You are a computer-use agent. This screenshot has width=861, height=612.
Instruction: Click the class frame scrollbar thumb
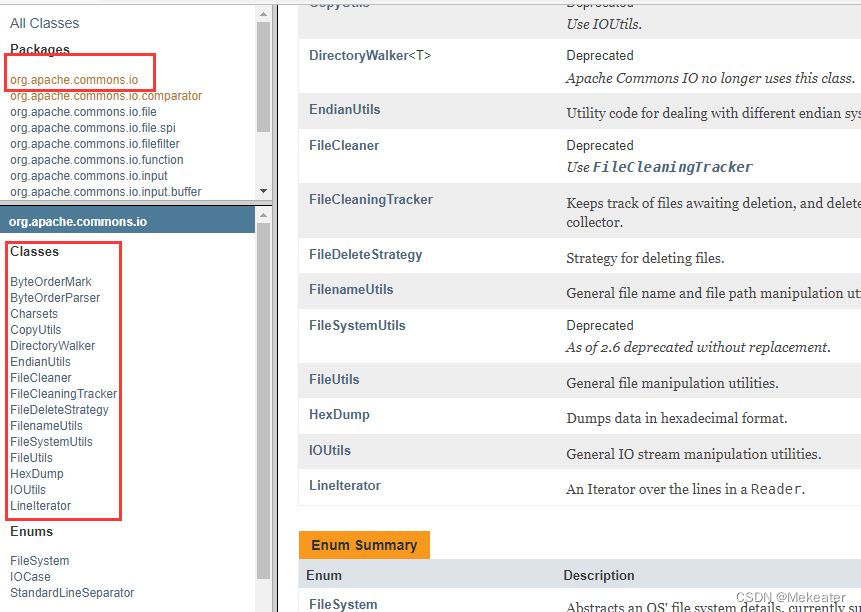(264, 401)
